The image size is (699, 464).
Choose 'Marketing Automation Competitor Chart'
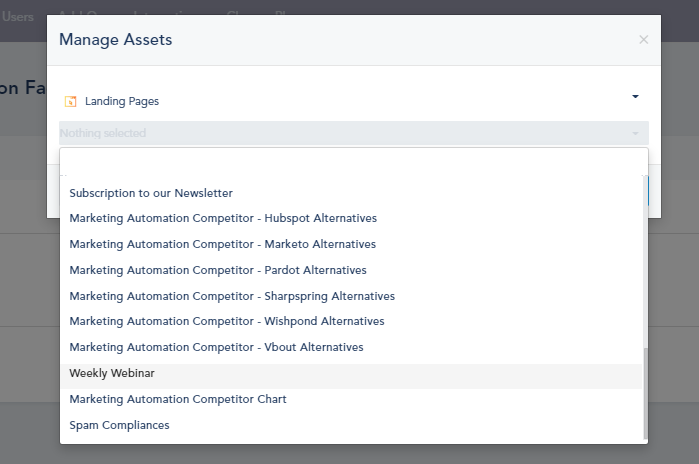(178, 399)
